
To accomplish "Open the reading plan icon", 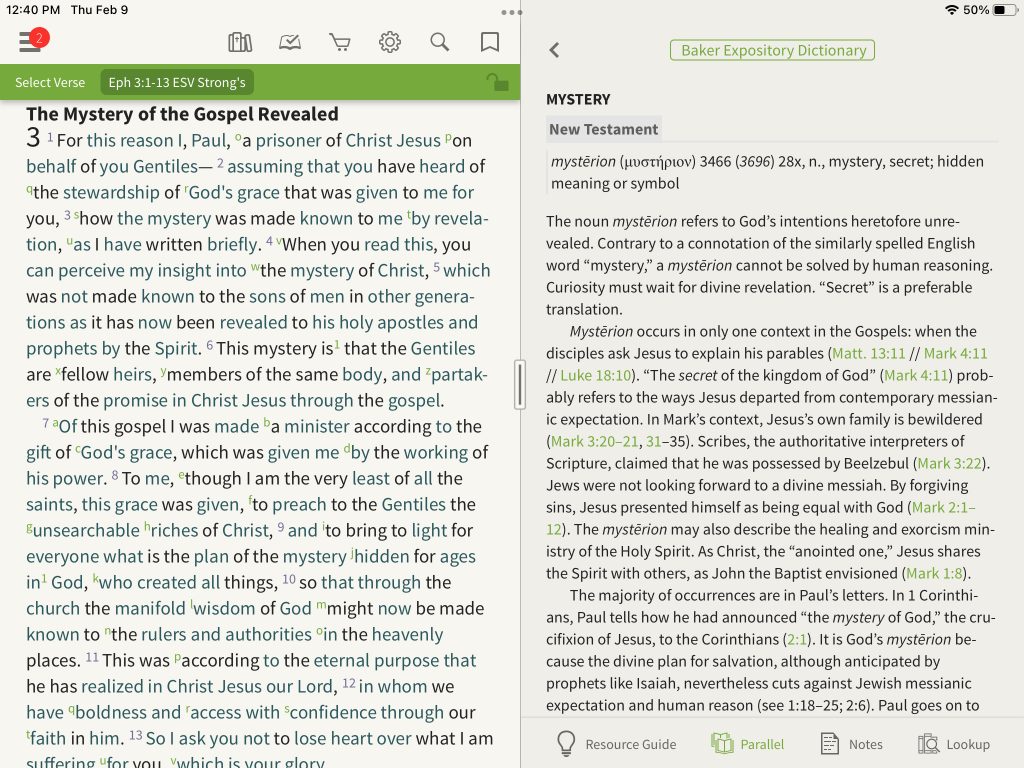I will pos(290,42).
